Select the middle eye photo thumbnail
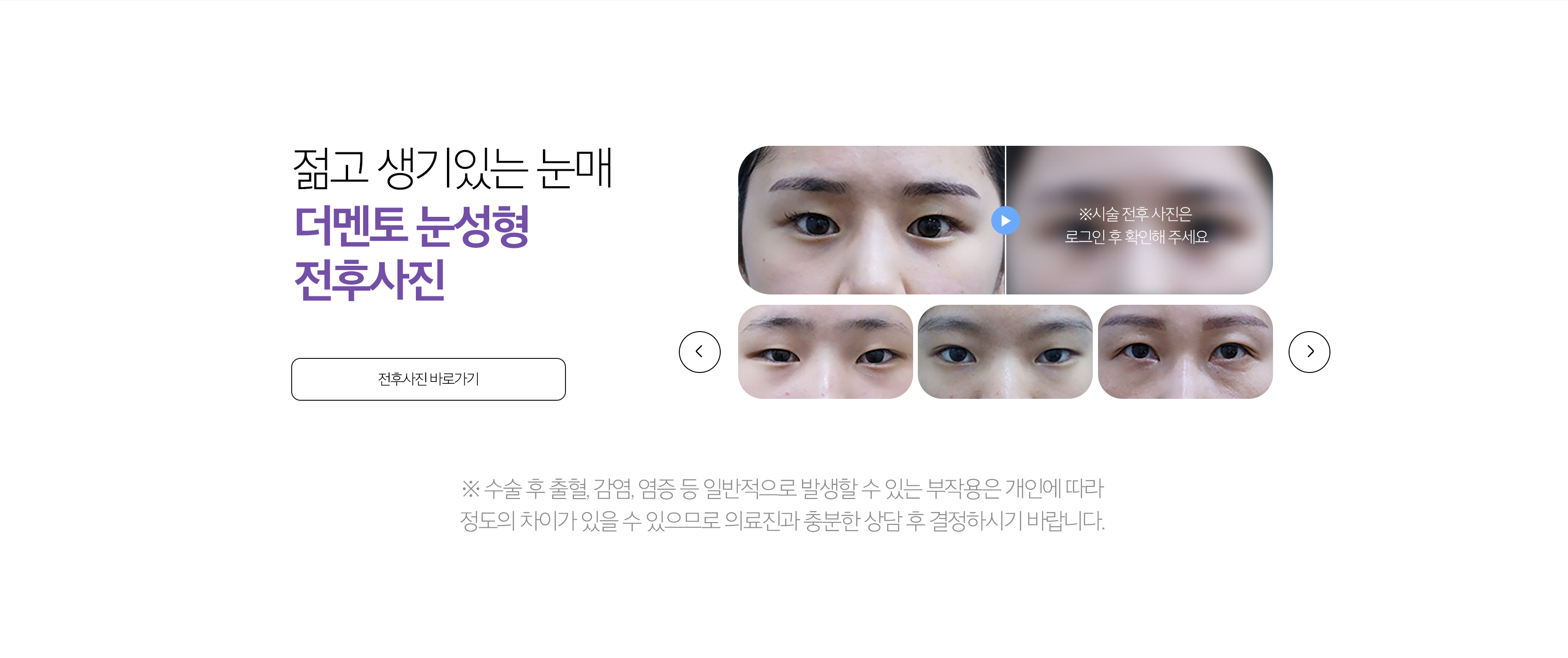Screen dimensions: 1568x658 [x=1005, y=352]
